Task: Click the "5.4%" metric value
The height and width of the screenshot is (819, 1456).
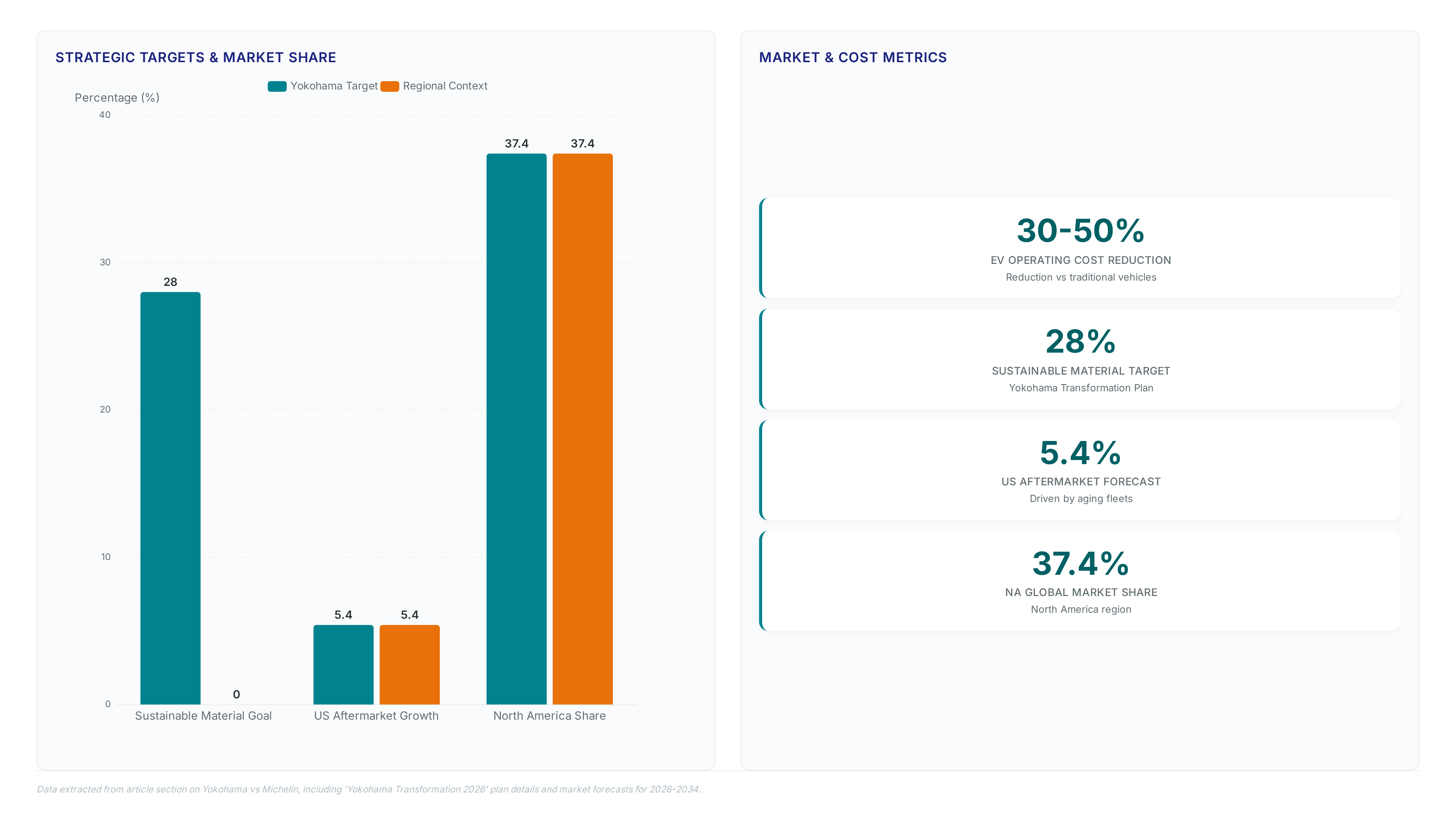Action: pos(1081,453)
